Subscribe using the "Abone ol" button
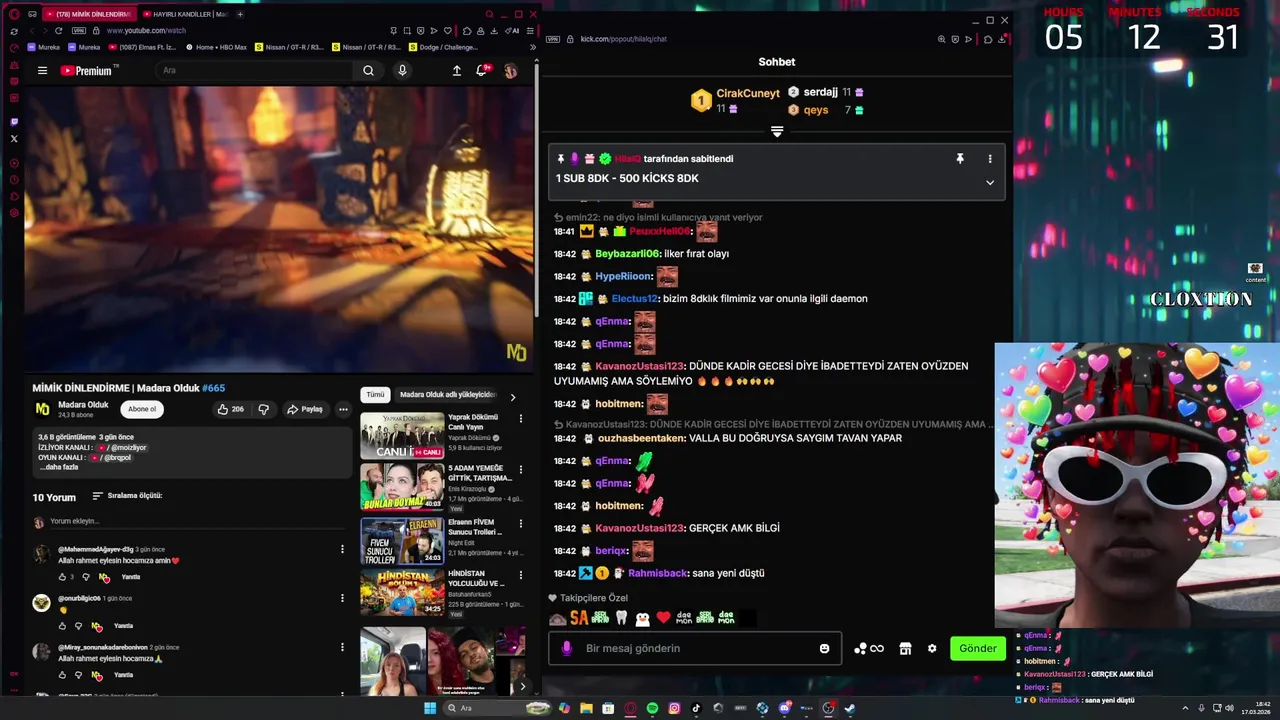The height and width of the screenshot is (720, 1280). coord(142,409)
